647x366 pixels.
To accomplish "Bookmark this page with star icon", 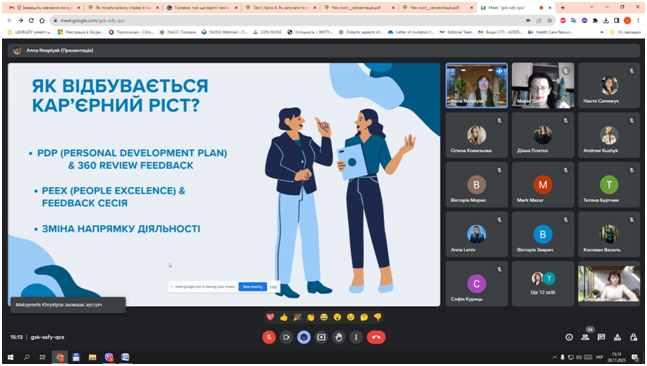I will [x=549, y=20].
